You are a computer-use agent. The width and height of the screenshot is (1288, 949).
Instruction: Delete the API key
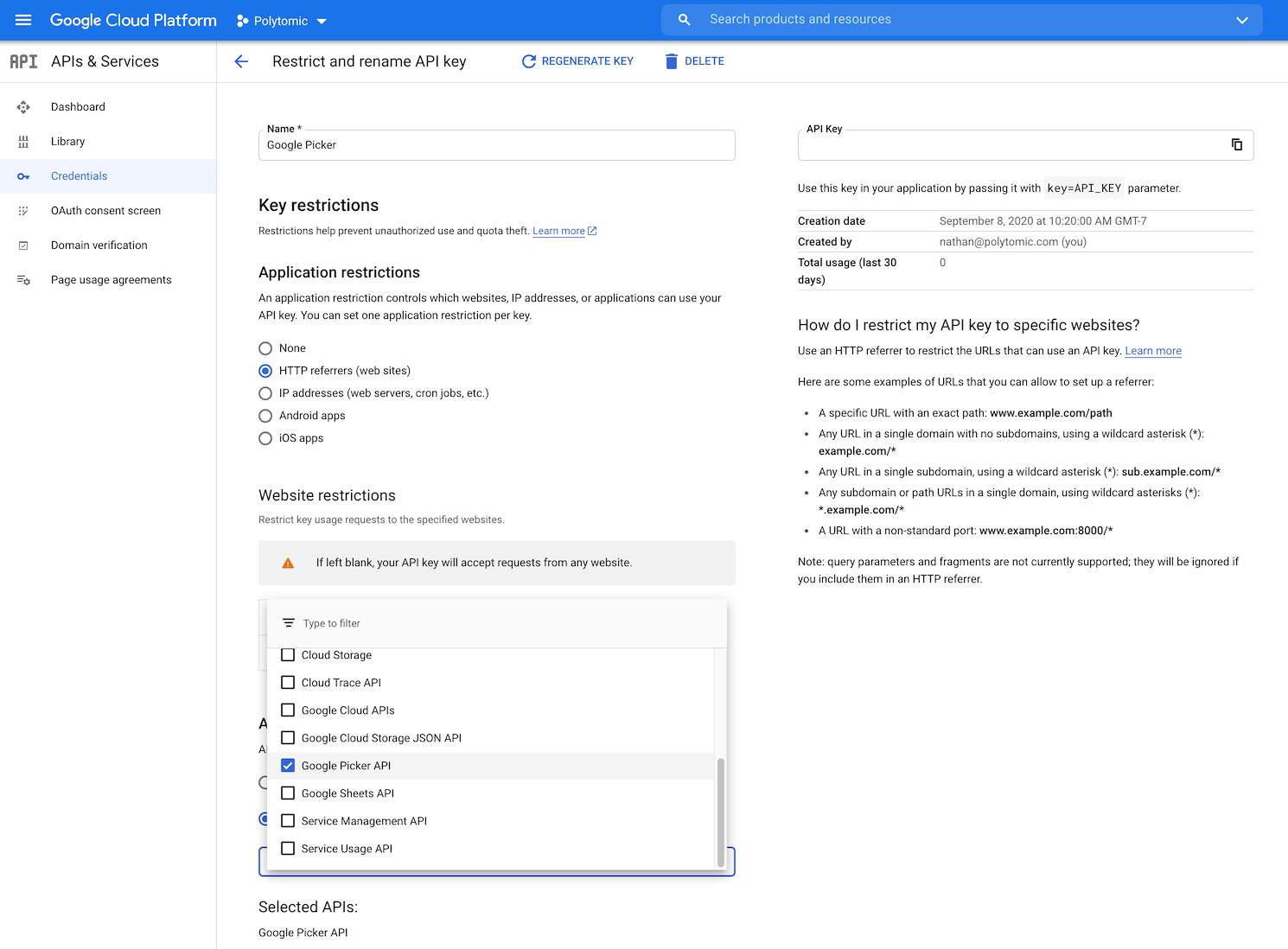694,61
